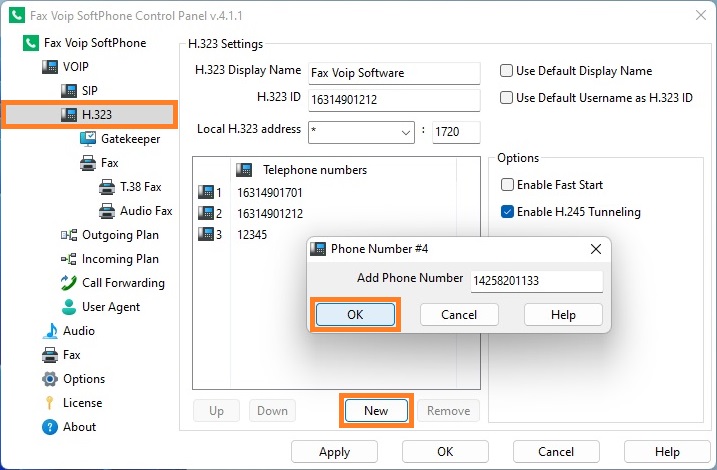Go to Incoming Plan settings
Image resolution: width=717 pixels, height=470 pixels.
click(120, 259)
